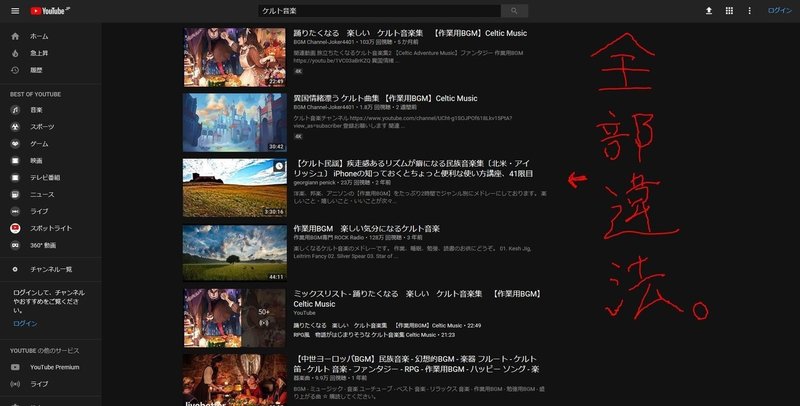Click the live broadcast icon under other services
Screen dimensions: 800x406
(x=15, y=384)
